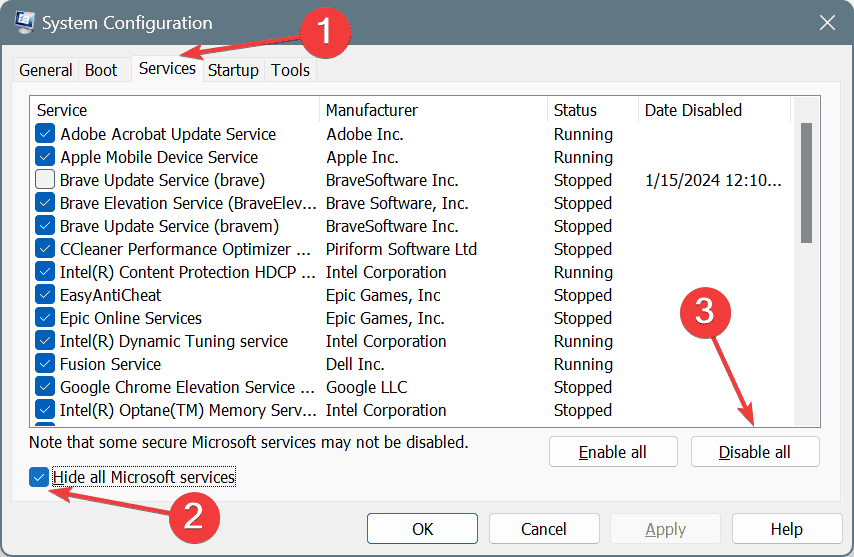Select the Google LLC manufacturer cell
This screenshot has height=557, width=854.
point(367,387)
